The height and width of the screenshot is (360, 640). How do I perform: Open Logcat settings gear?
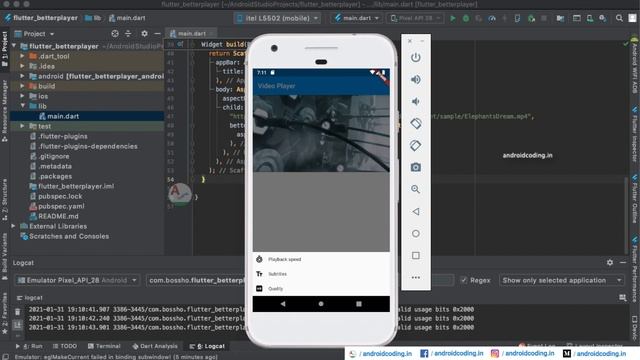point(610,263)
